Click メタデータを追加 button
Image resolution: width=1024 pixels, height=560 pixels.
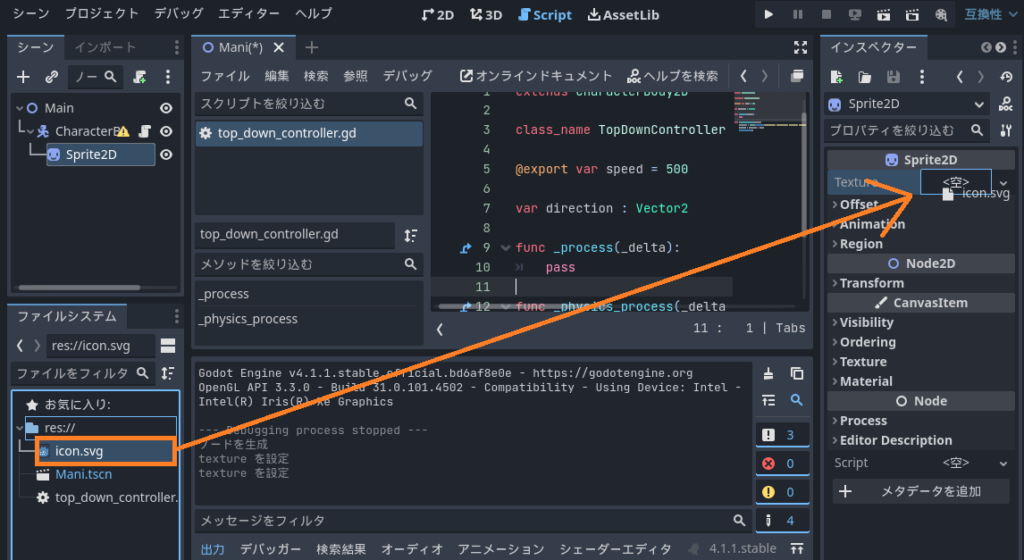(x=921, y=491)
